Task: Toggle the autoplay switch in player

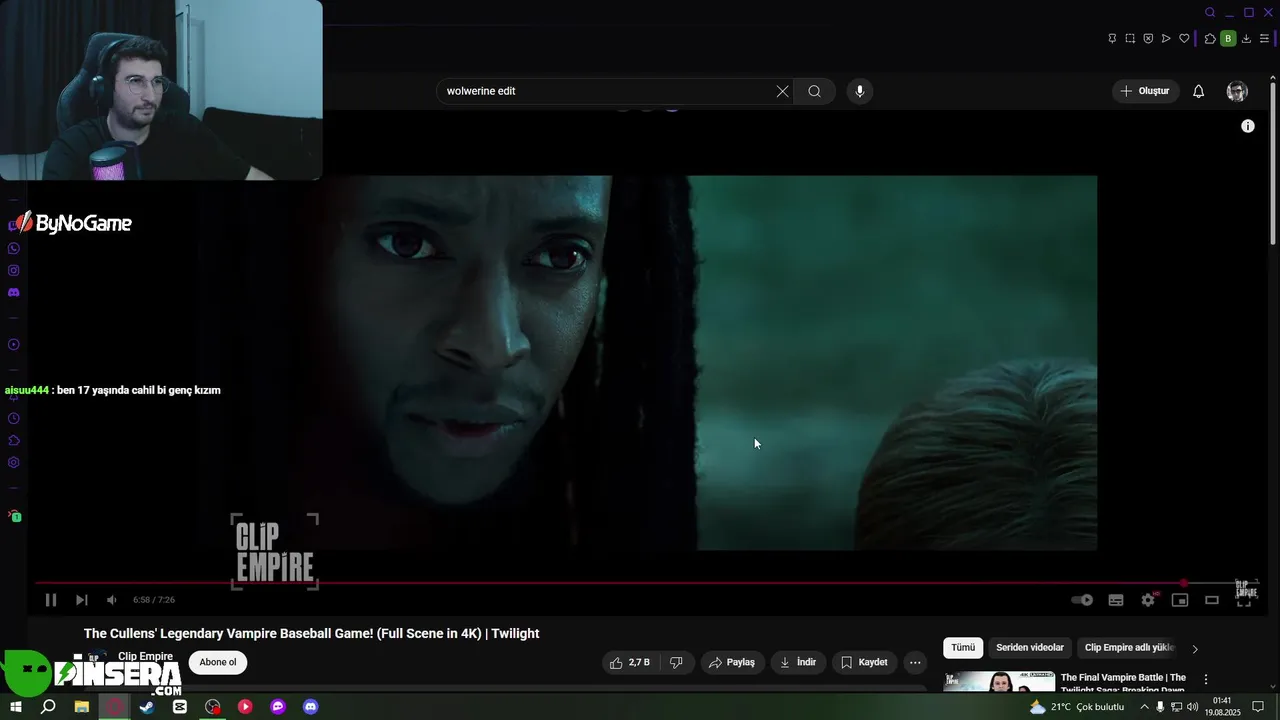Action: pyautogui.click(x=1082, y=600)
